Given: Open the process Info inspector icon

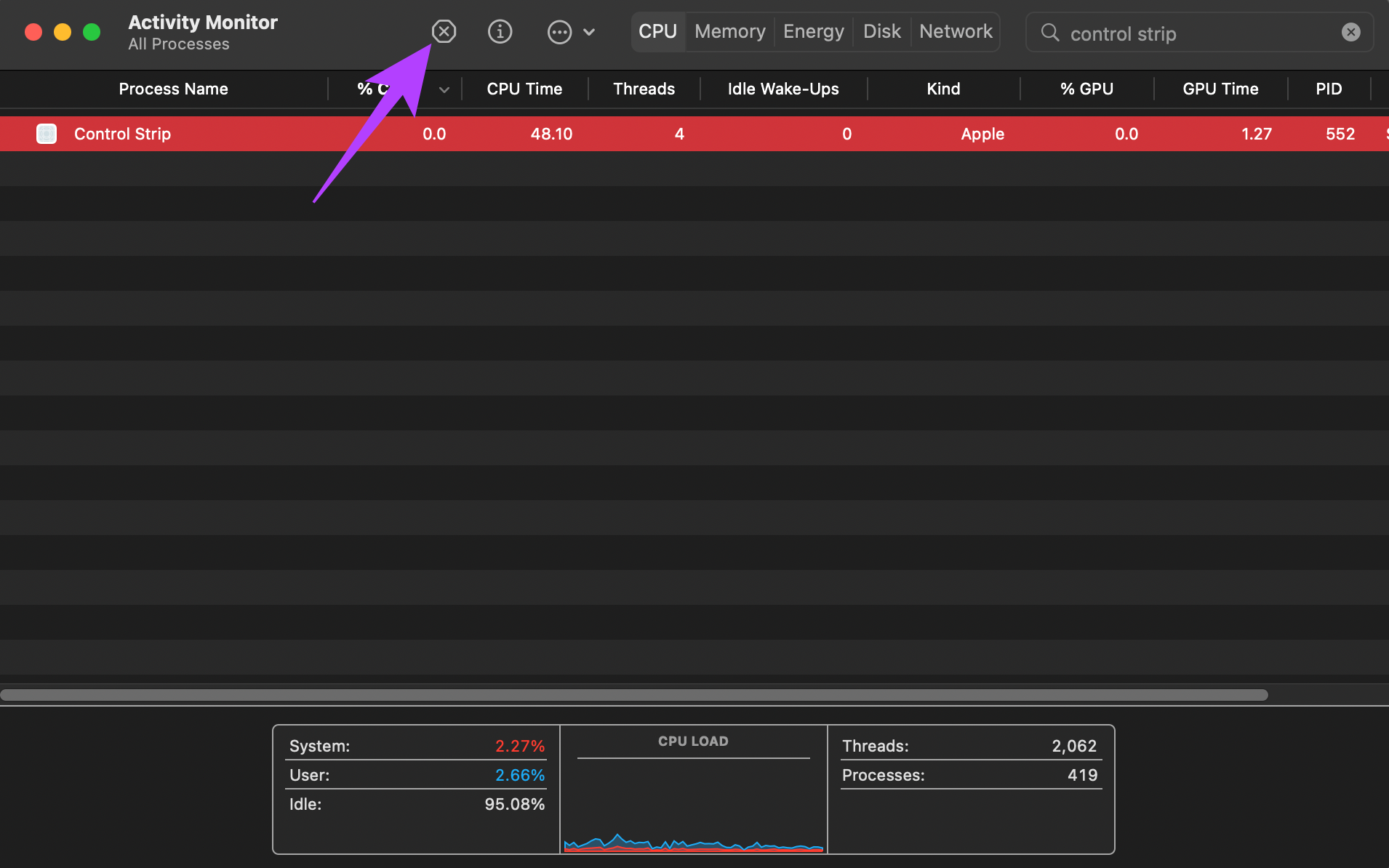Looking at the screenshot, I should point(500,32).
